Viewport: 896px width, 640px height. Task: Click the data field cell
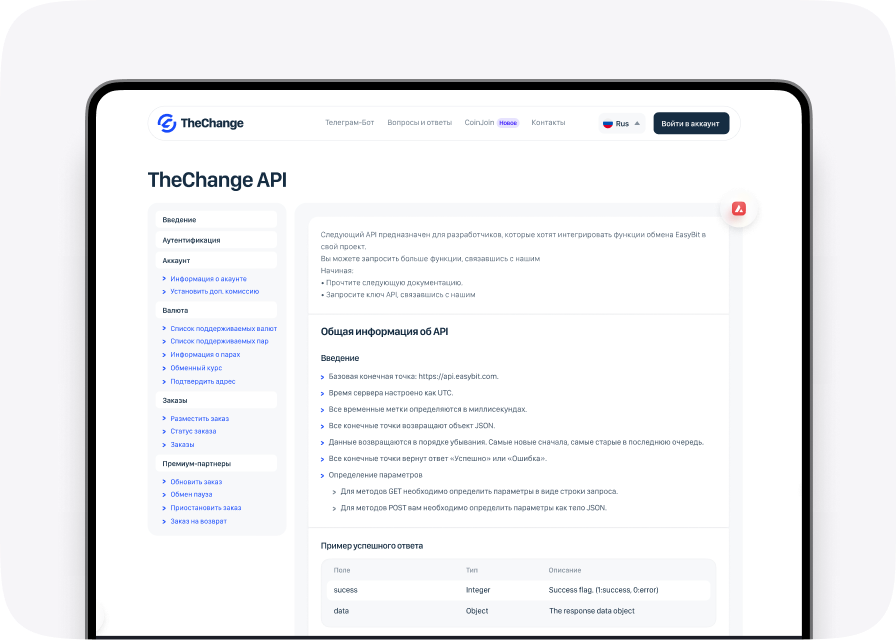[341, 611]
